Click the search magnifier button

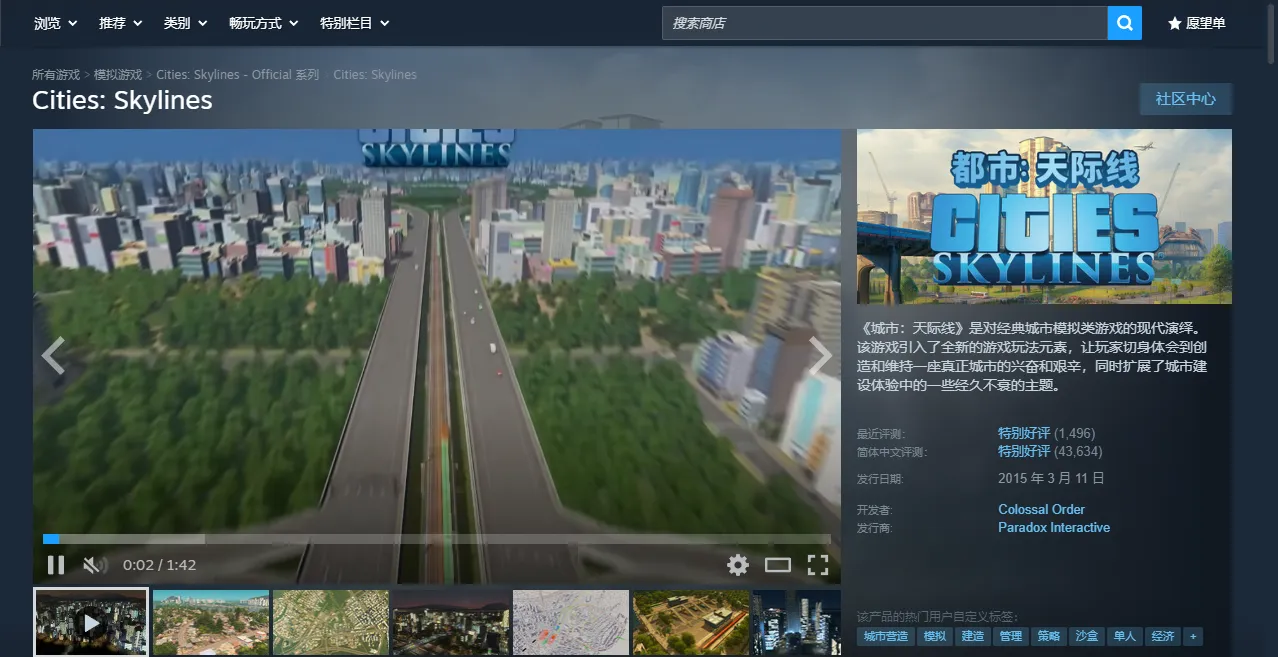point(1124,23)
